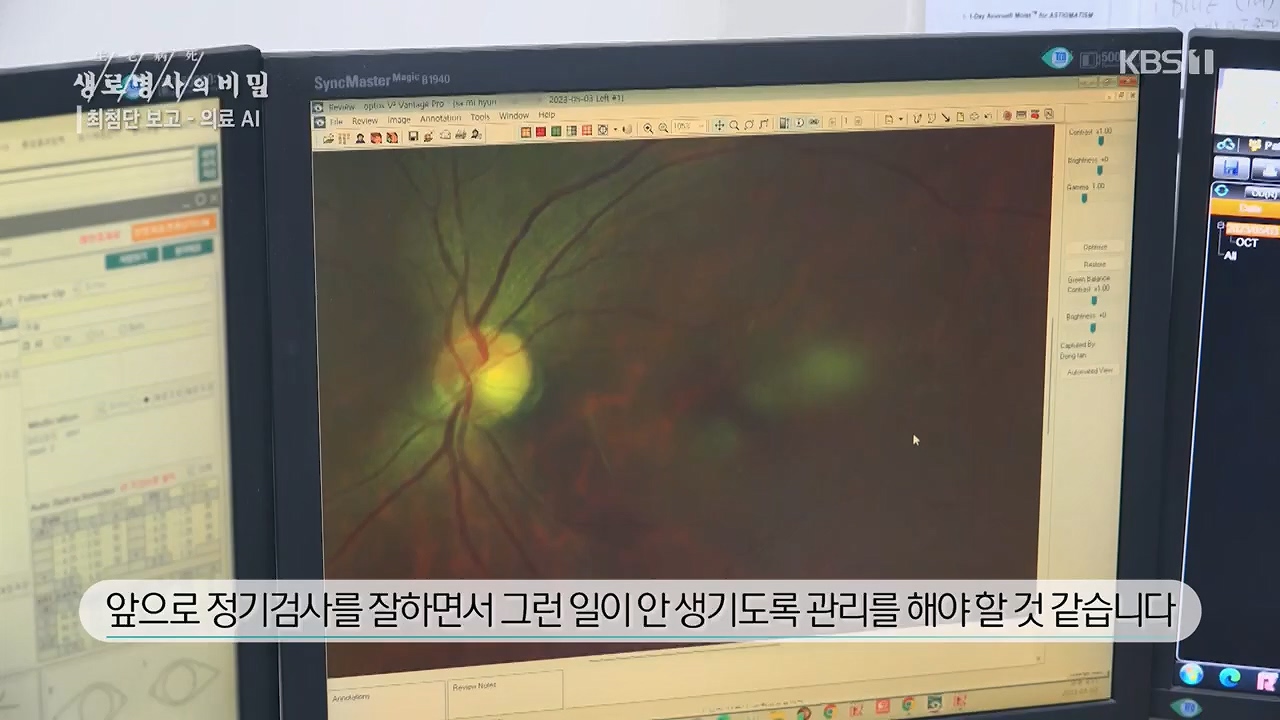Screen dimensions: 1280x720
Task: Click Edge icon on right monitor taskbar
Action: point(1230,678)
